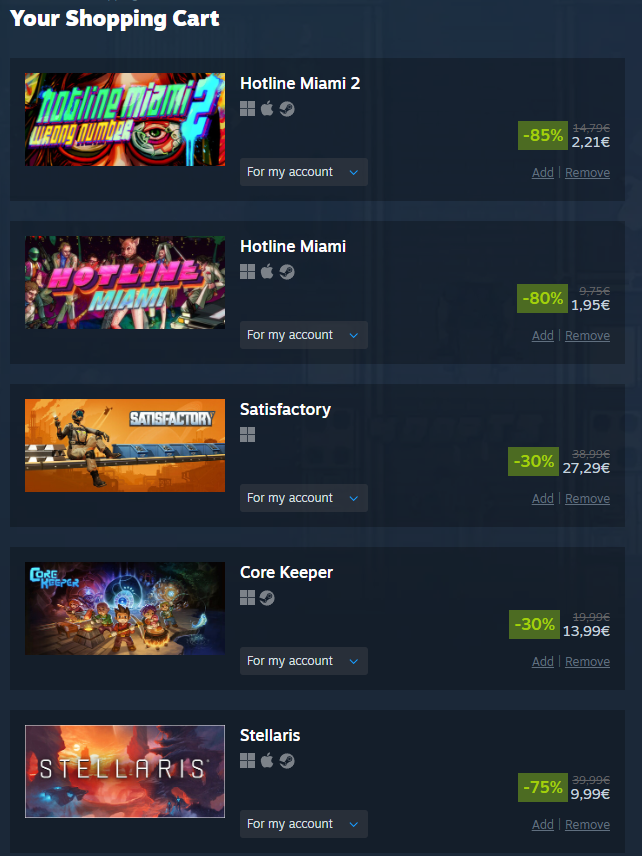Remove Hotline Miami 2 from cart
This screenshot has height=856, width=642.
point(587,173)
